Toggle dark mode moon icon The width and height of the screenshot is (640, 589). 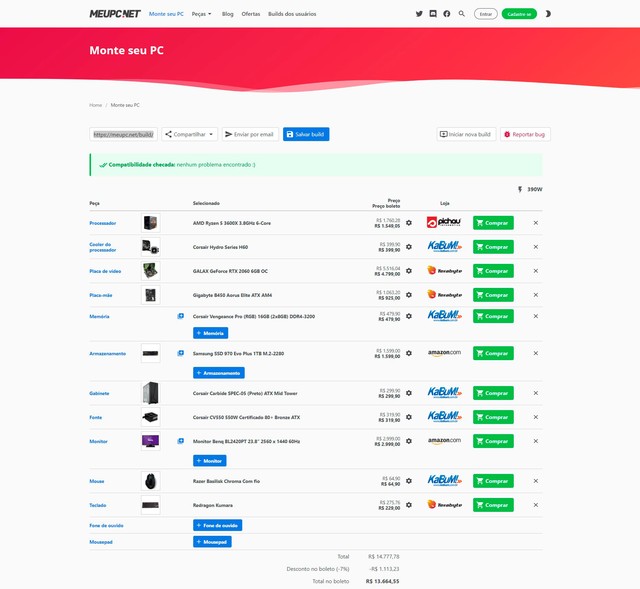coord(548,14)
